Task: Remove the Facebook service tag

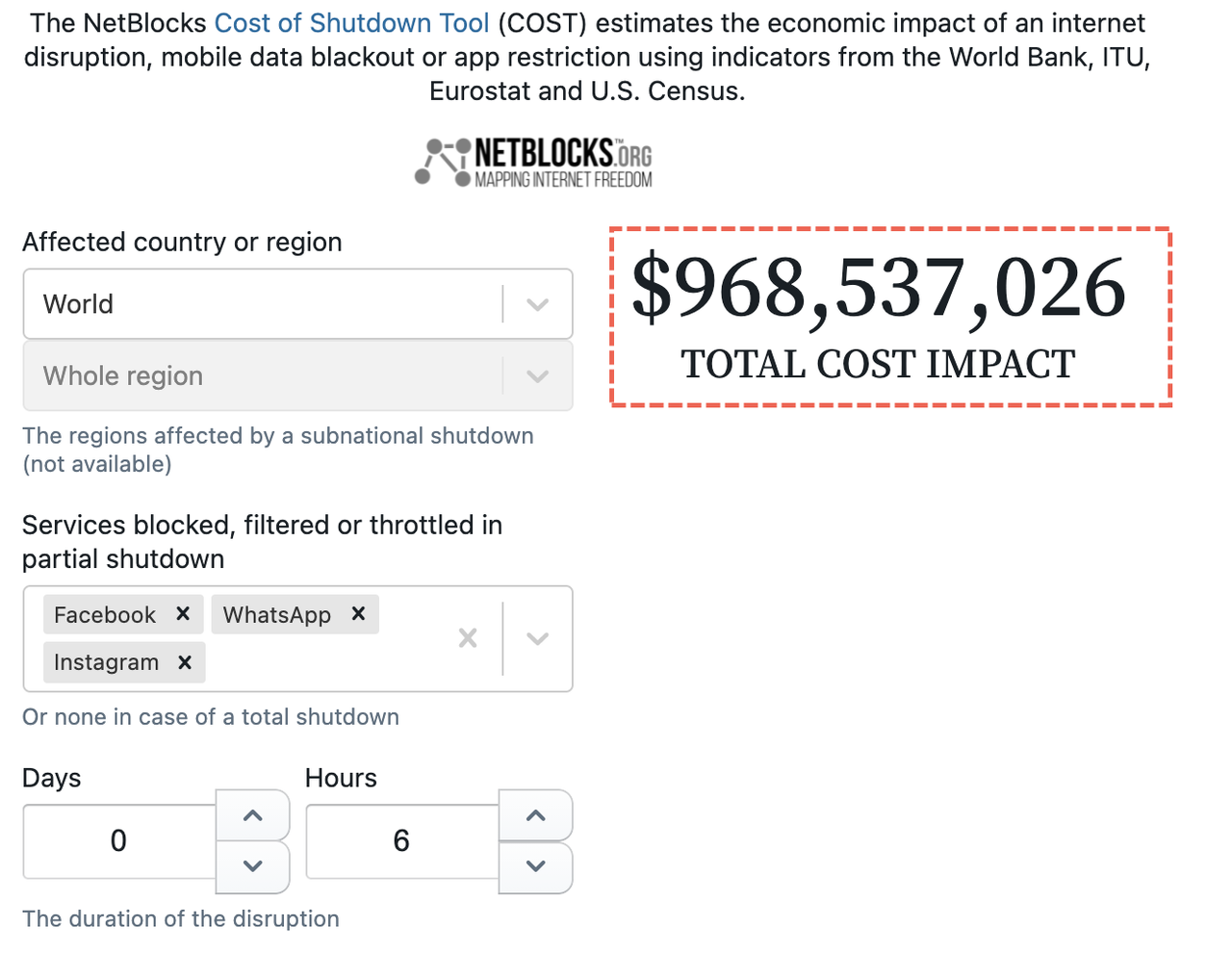Action: [x=183, y=614]
